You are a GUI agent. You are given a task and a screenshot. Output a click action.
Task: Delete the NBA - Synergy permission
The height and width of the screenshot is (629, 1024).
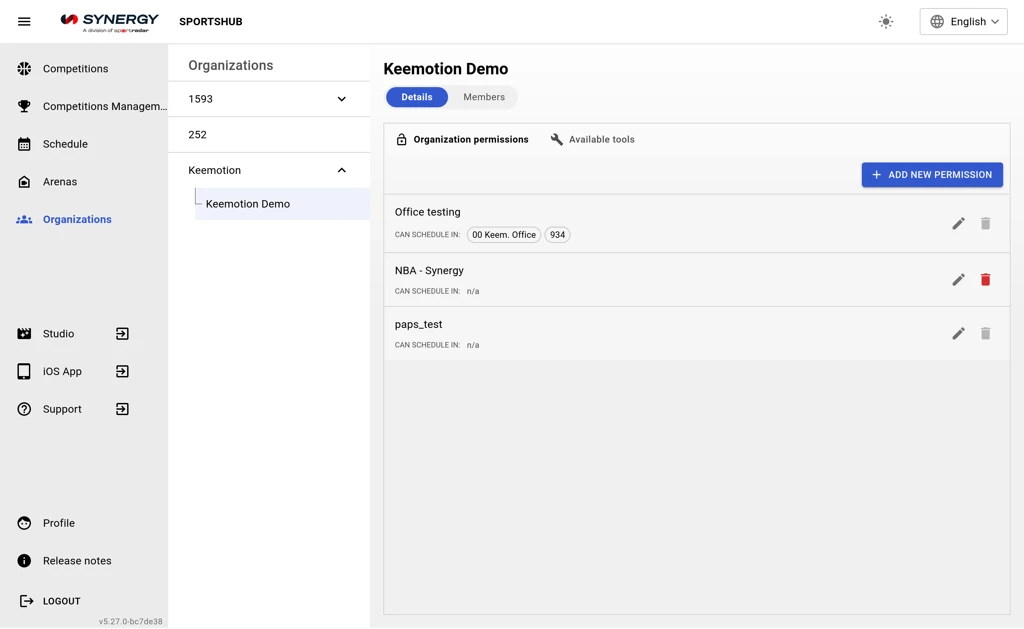[x=985, y=280]
